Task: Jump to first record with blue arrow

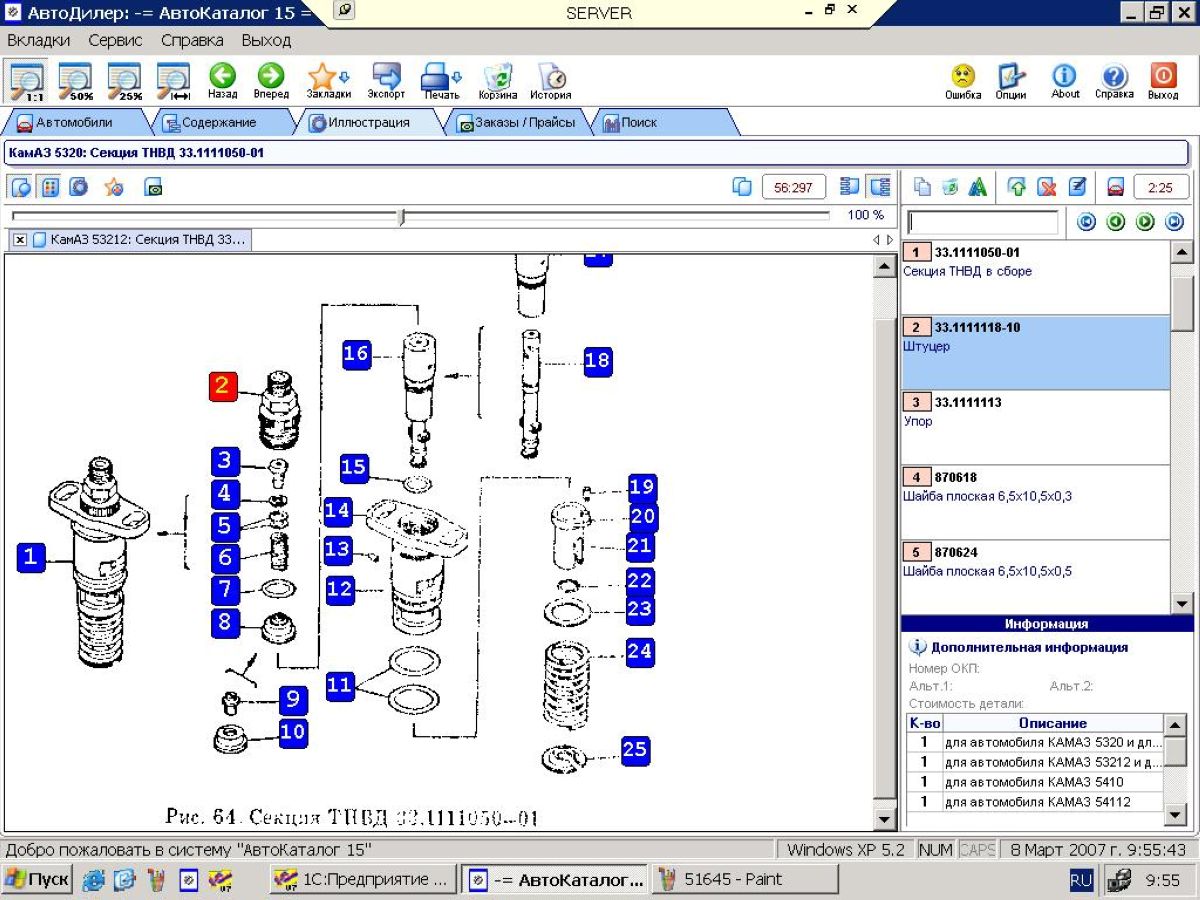Action: [1086, 222]
